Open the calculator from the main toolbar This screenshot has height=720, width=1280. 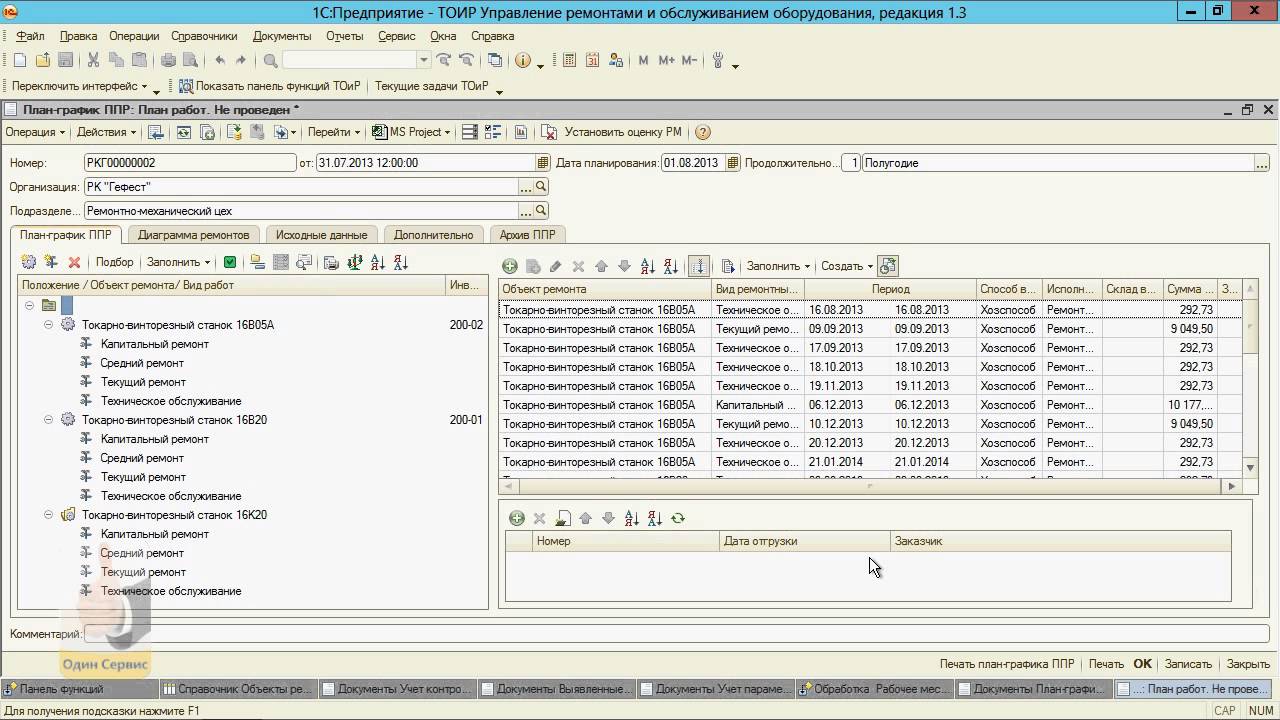[x=569, y=61]
